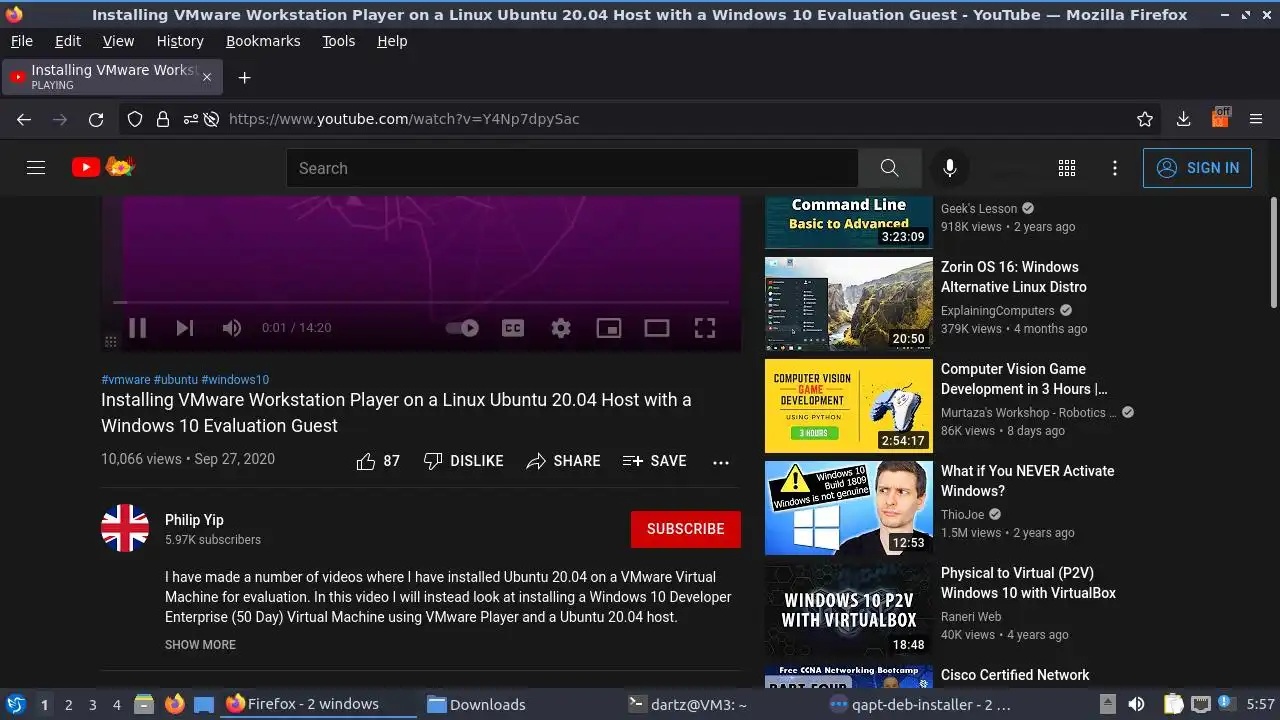Open the Help menu
Viewport: 1280px width, 720px height.
point(392,41)
